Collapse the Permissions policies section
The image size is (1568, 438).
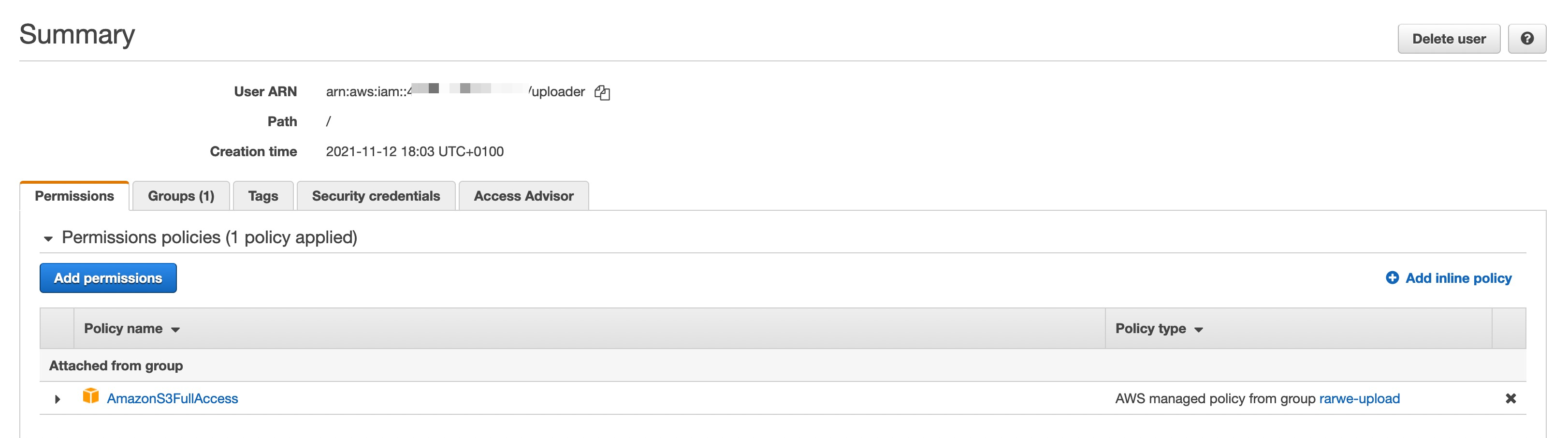48,238
